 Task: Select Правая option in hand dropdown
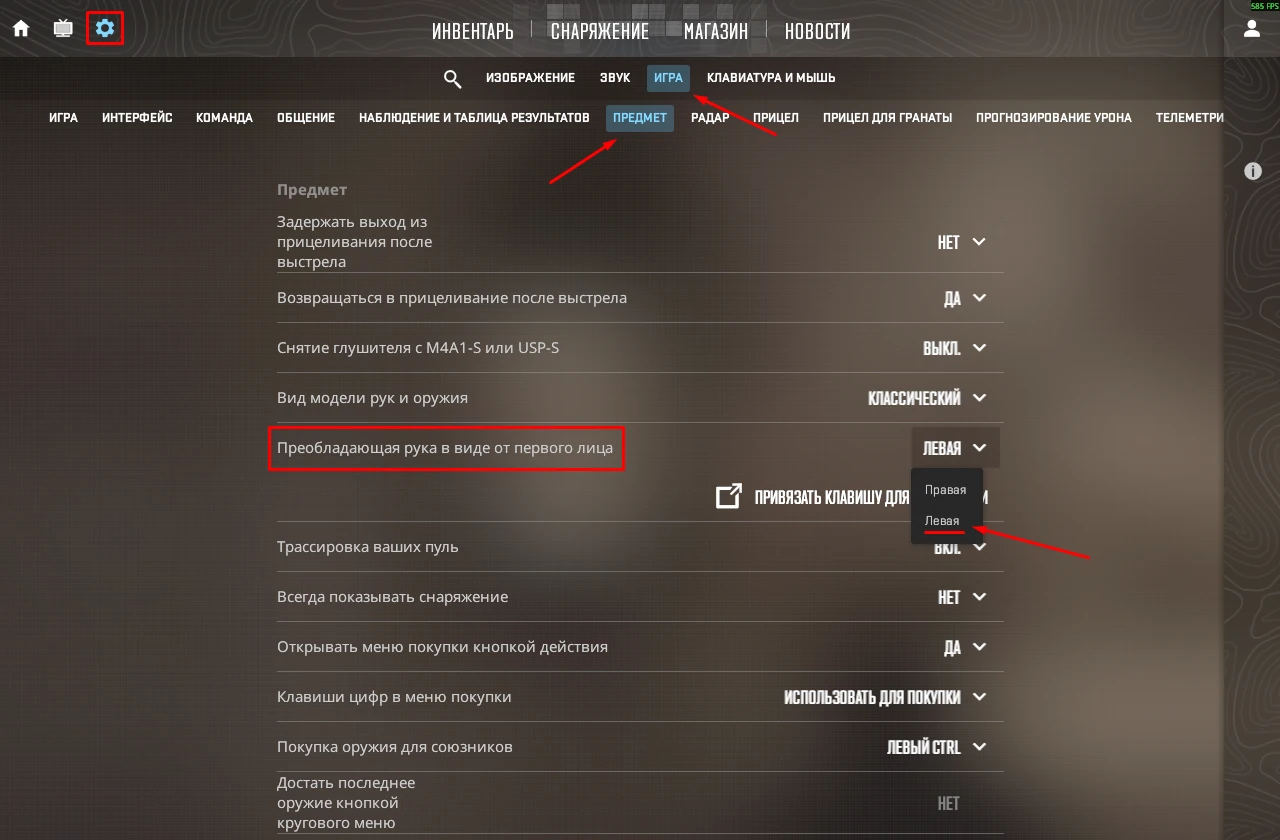tap(946, 490)
